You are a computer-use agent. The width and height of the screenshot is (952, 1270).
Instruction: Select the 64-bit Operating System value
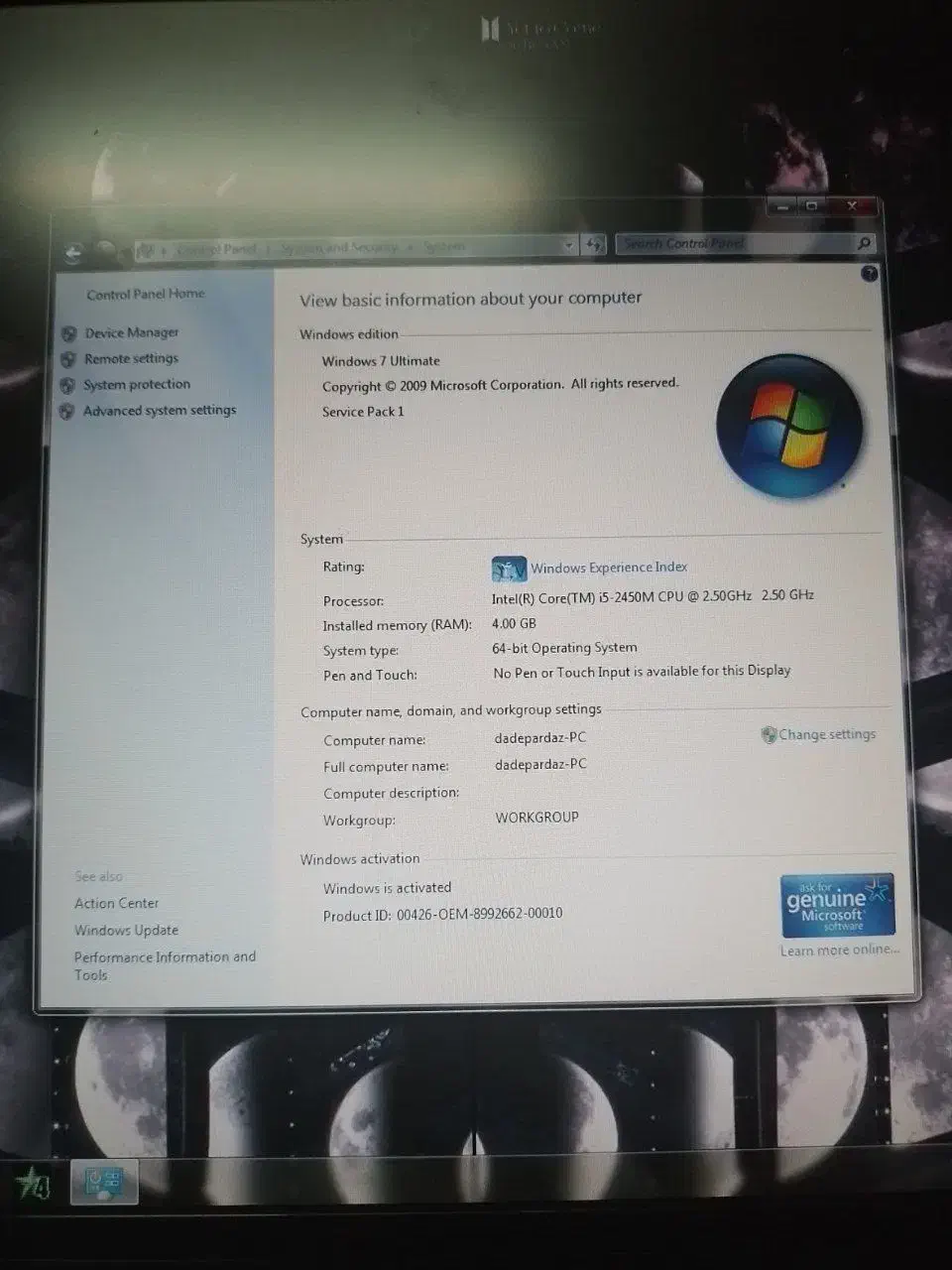point(564,648)
